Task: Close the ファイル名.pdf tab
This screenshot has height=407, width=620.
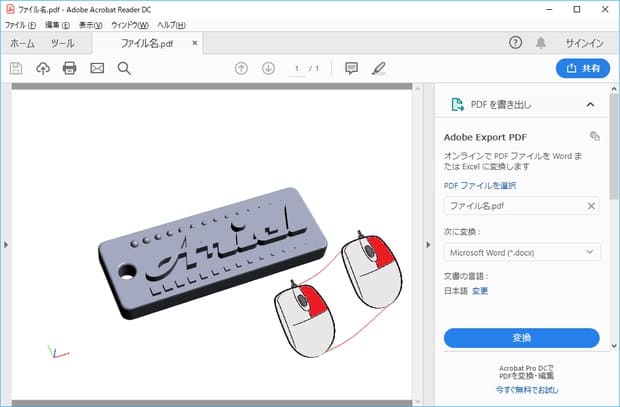Action: pyautogui.click(x=195, y=43)
